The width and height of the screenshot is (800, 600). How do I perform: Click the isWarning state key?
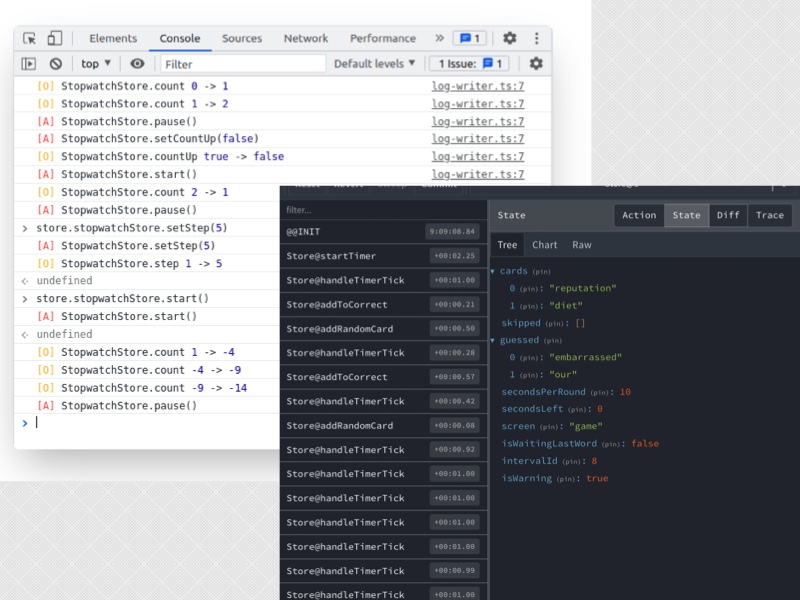[x=526, y=479]
